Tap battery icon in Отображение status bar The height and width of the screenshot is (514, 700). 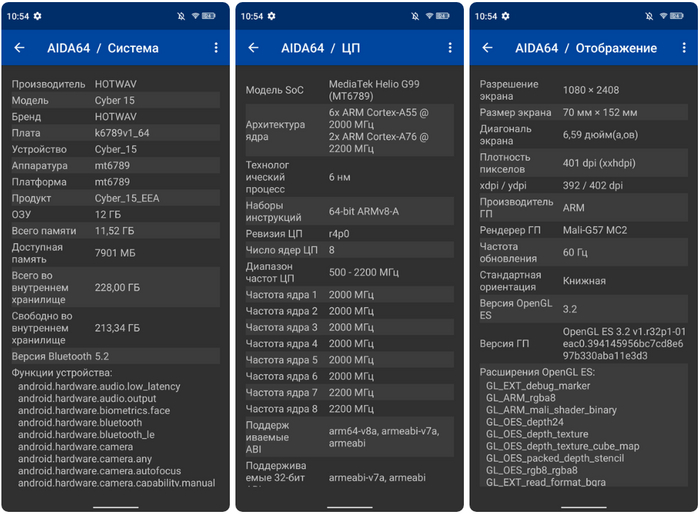click(x=677, y=16)
